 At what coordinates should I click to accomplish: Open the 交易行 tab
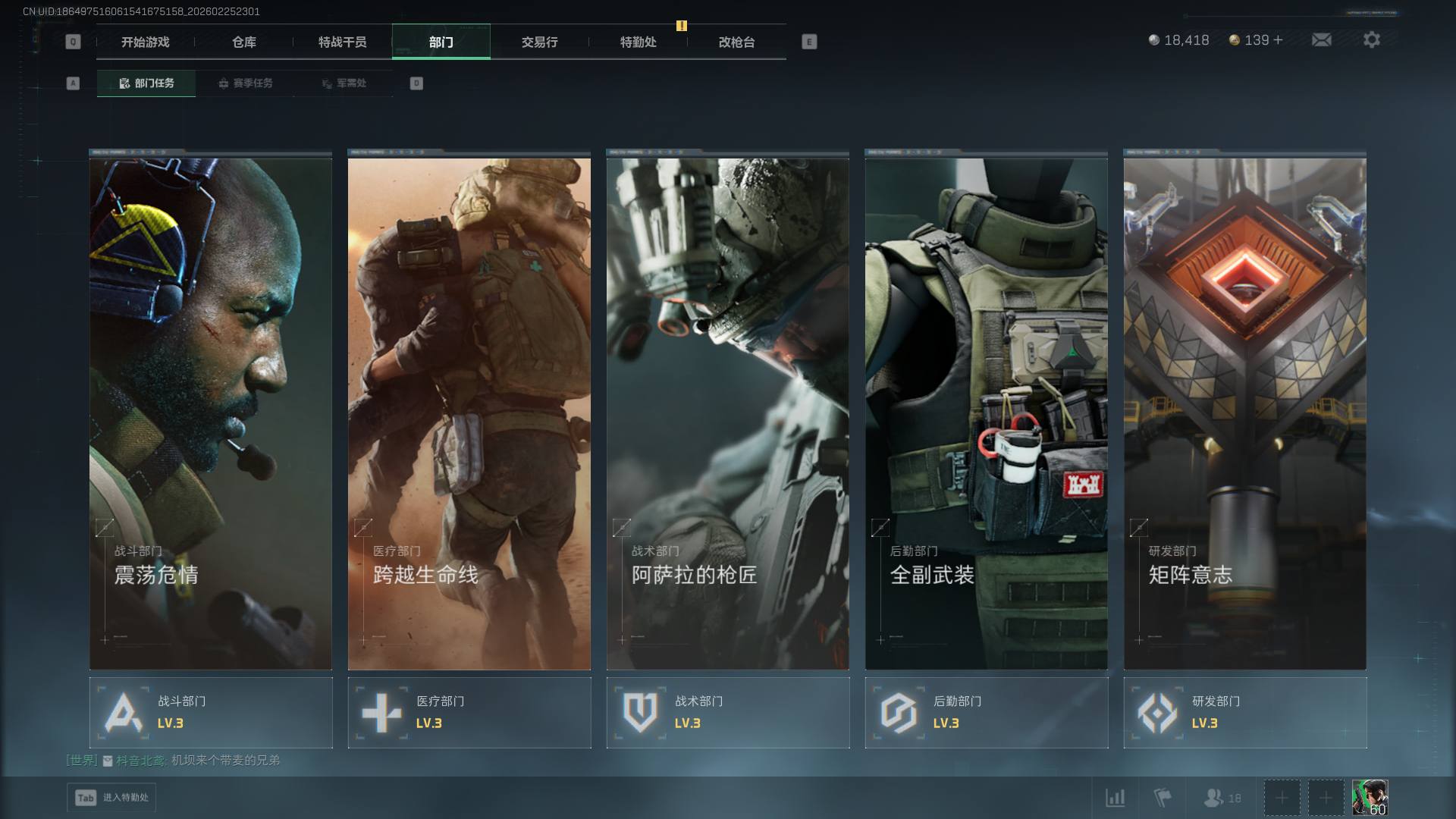click(539, 42)
